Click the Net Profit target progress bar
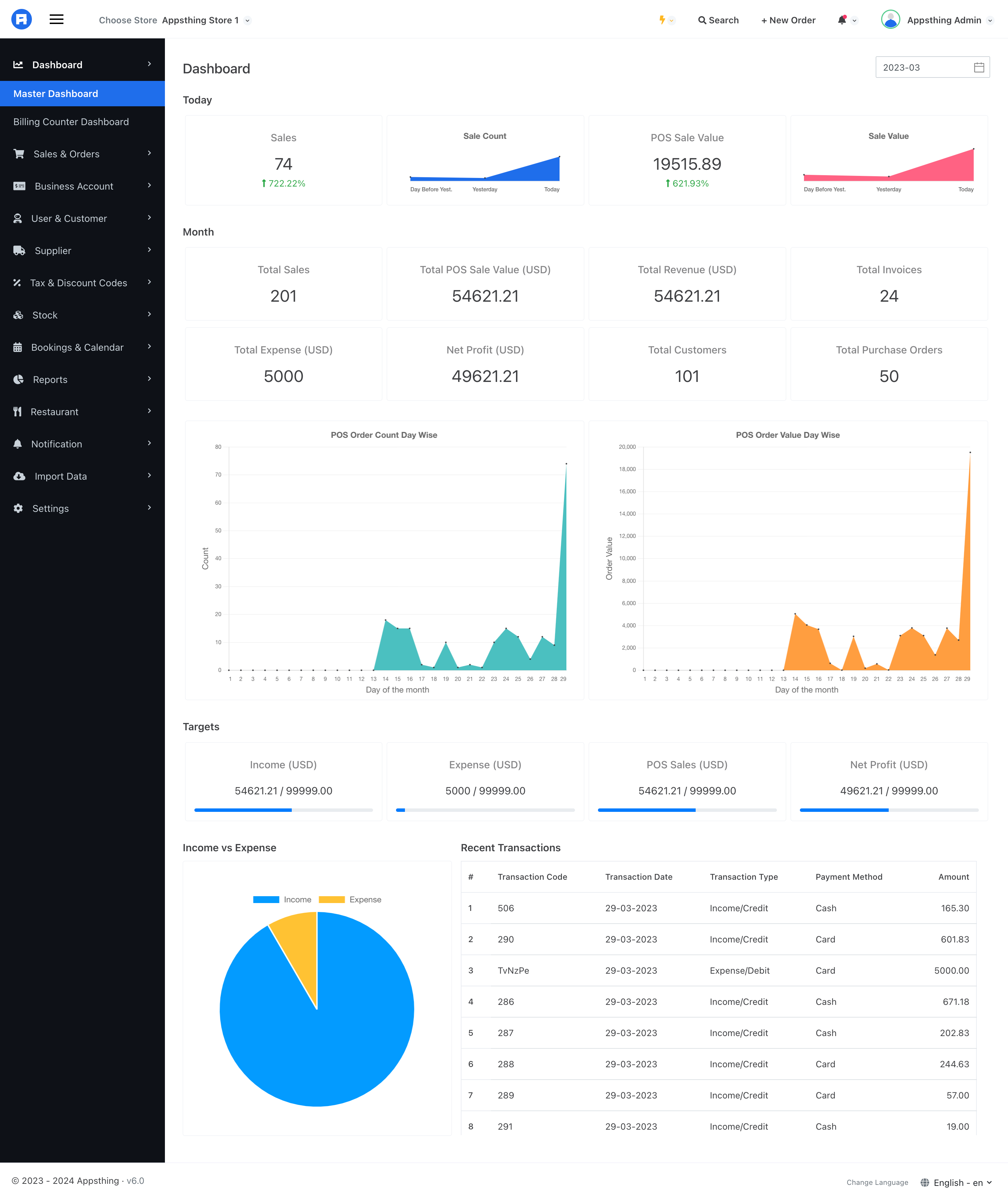1008x1202 pixels. tap(889, 810)
